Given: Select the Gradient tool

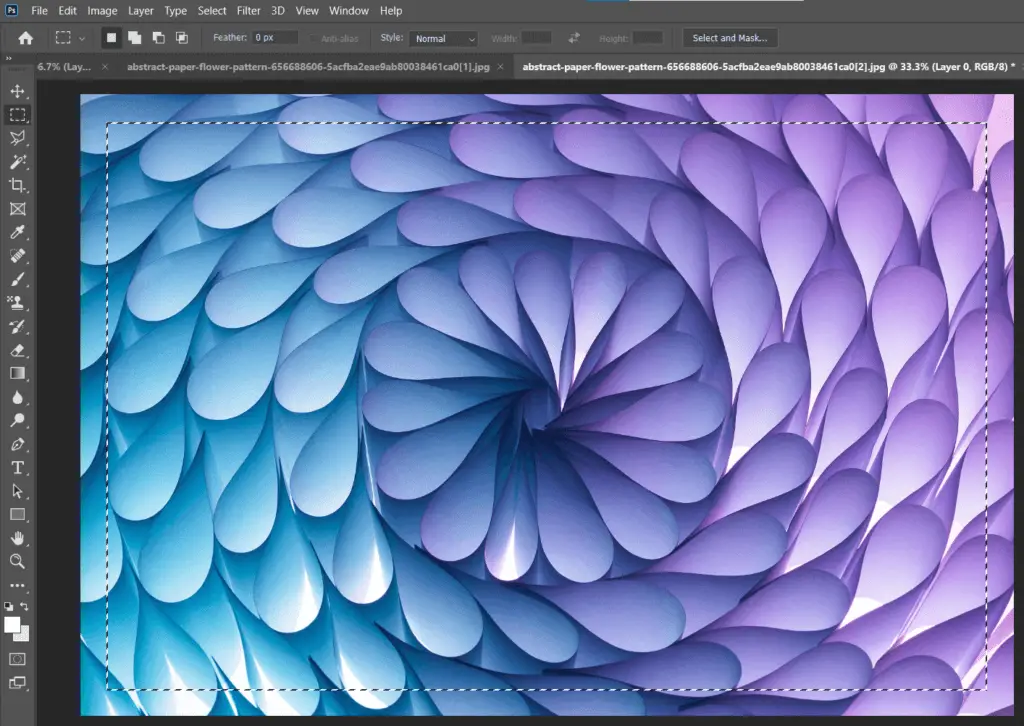Looking at the screenshot, I should [18, 373].
